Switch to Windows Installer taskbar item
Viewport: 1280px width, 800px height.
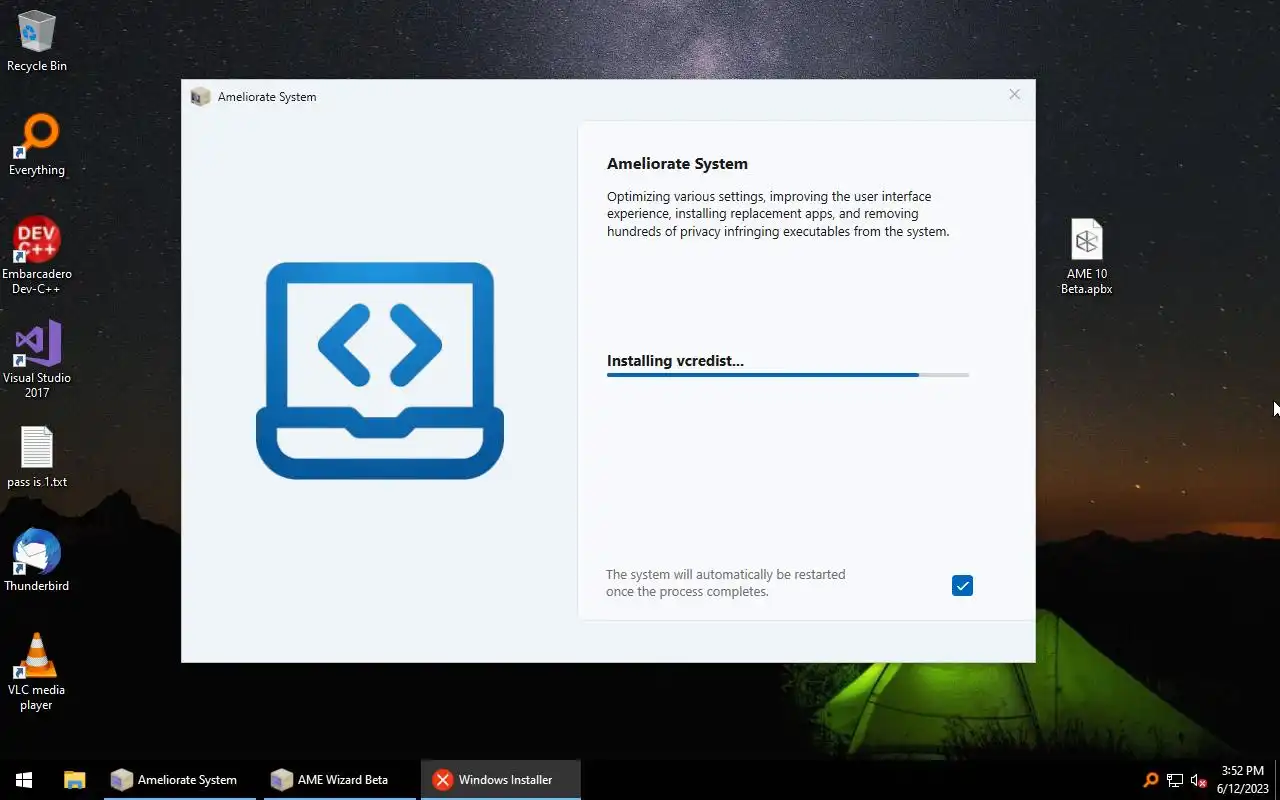(x=500, y=780)
